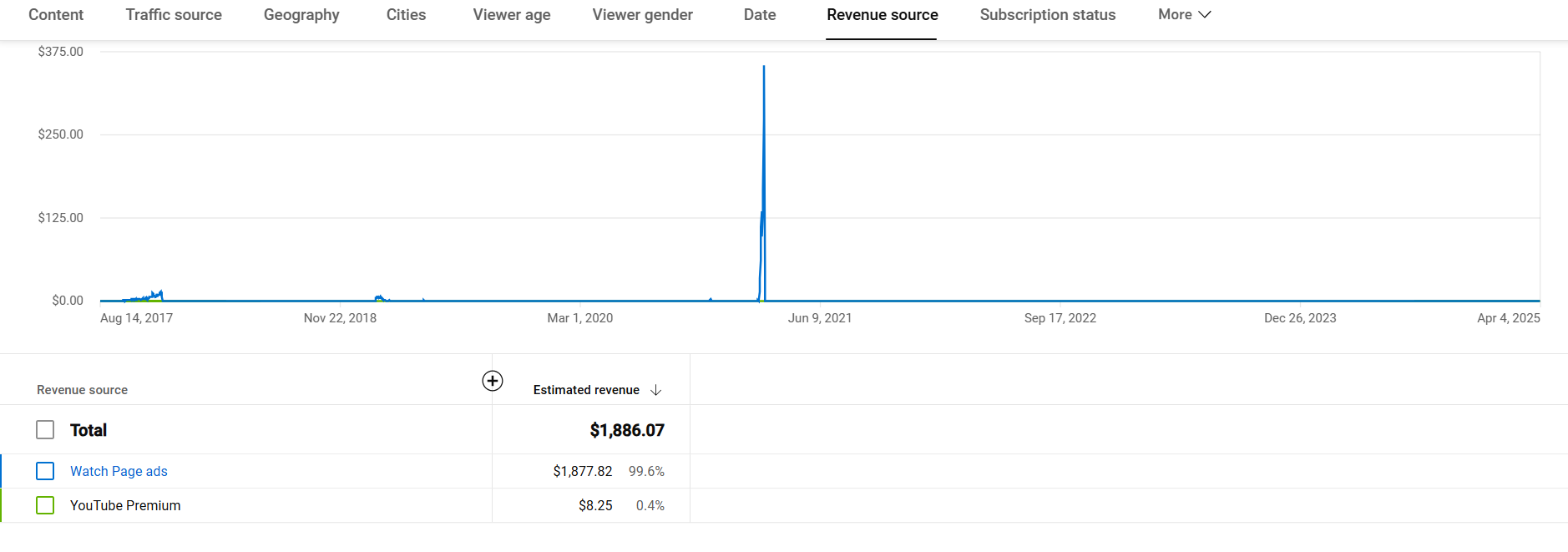This screenshot has width=1568, height=552.
Task: Toggle the Total row checkbox
Action: click(45, 430)
